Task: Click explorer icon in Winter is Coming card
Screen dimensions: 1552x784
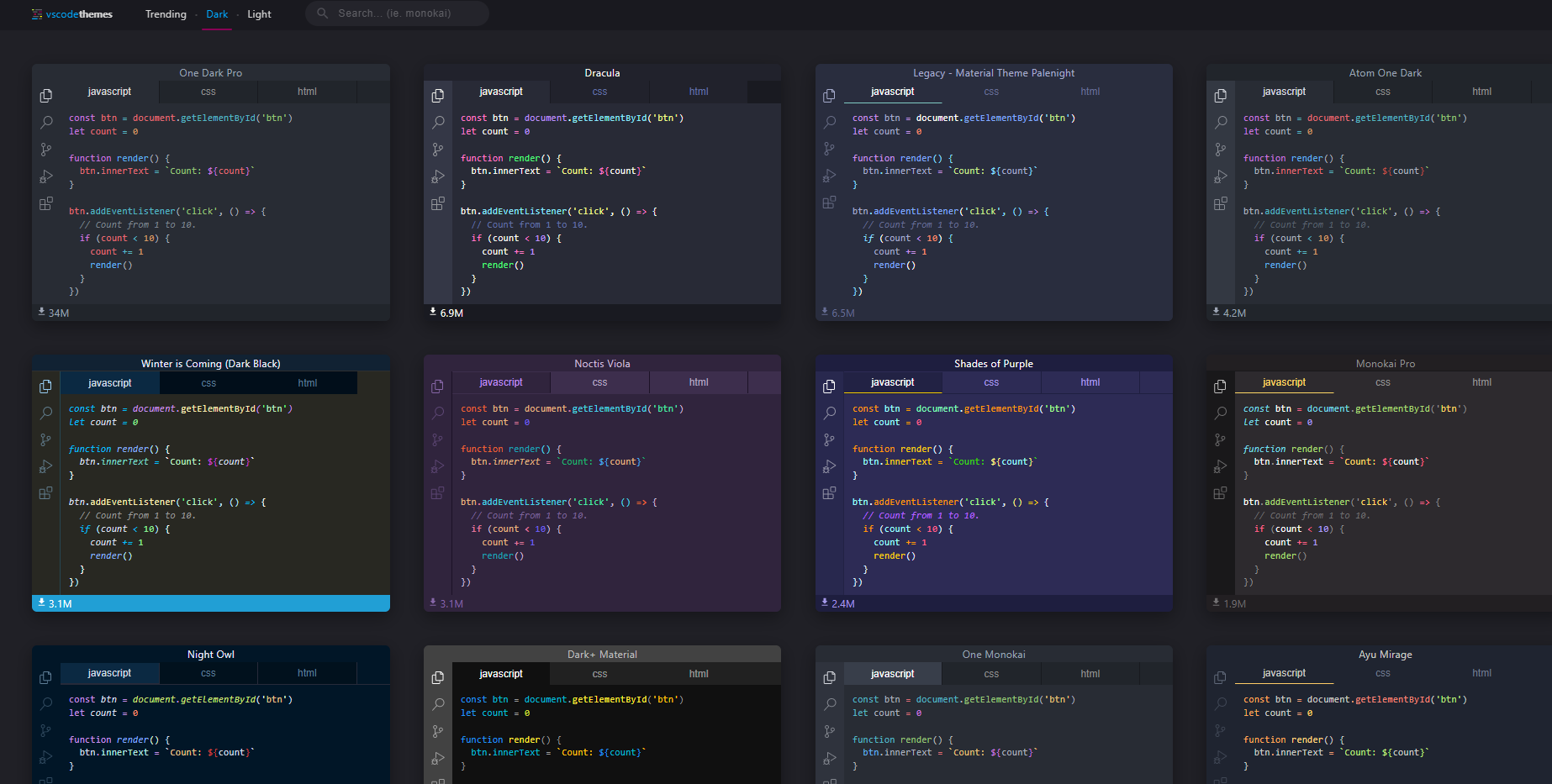Action: tap(46, 387)
